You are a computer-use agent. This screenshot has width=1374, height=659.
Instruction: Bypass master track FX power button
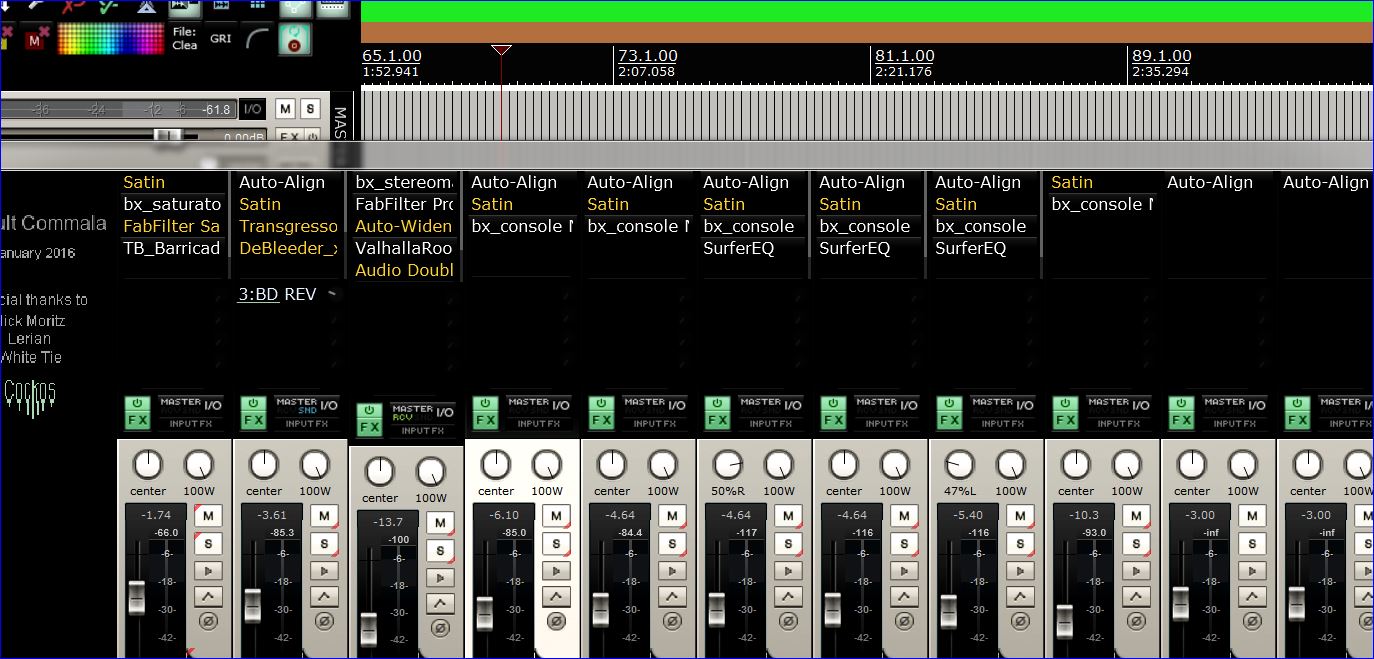tap(312, 136)
